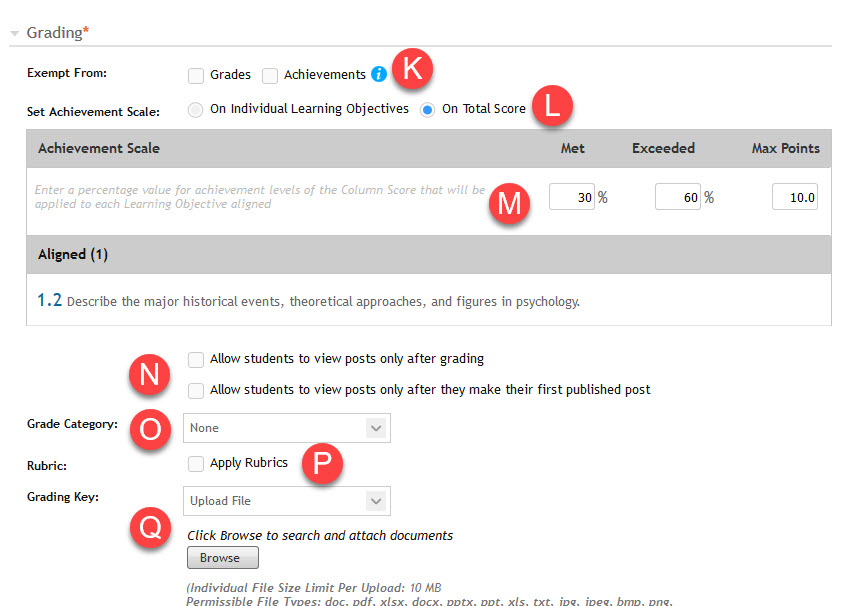Click the red M annotation marker

tap(509, 203)
